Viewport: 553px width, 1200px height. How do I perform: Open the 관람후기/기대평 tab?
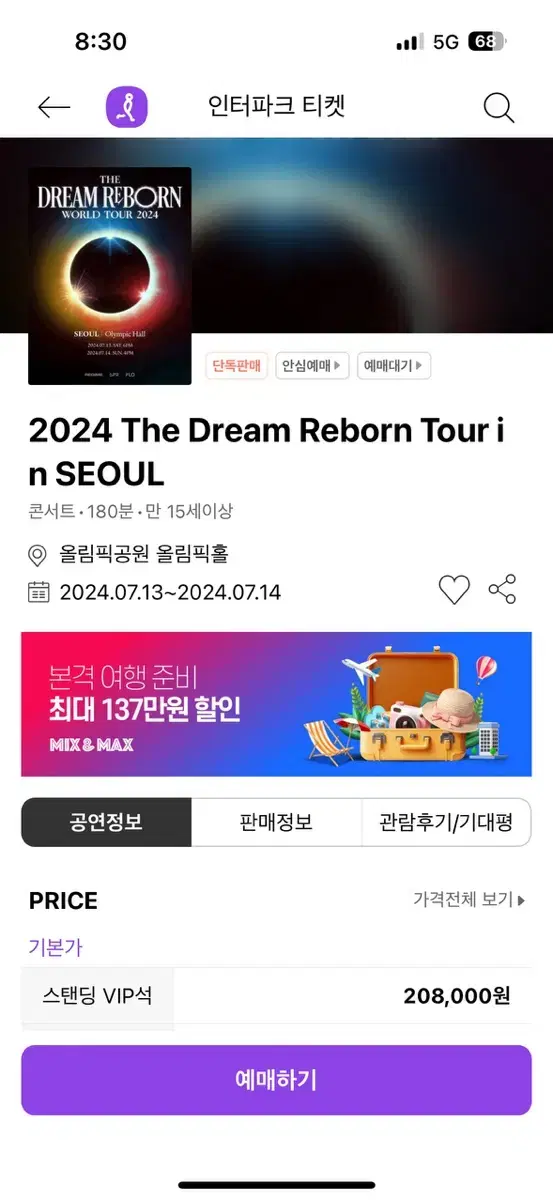(x=446, y=822)
